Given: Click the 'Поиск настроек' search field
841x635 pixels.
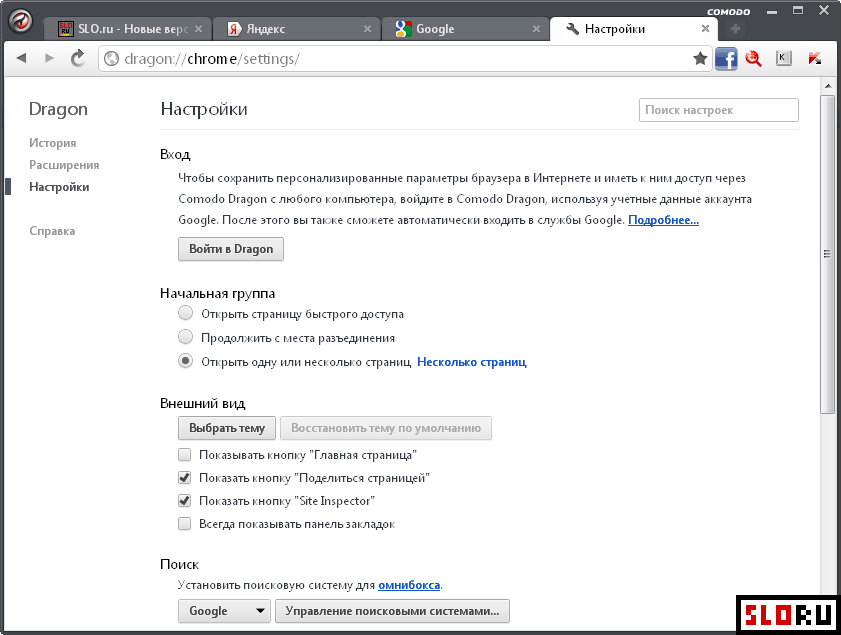Looking at the screenshot, I should point(719,110).
